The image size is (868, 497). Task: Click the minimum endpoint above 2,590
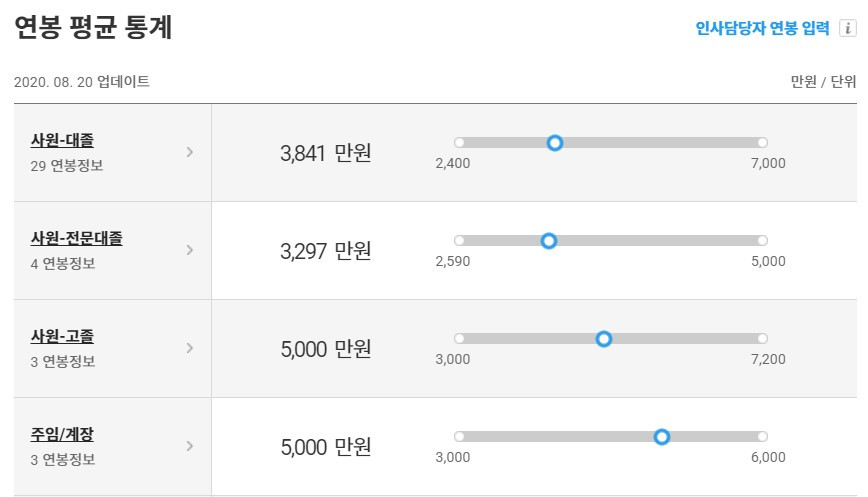(x=459, y=240)
